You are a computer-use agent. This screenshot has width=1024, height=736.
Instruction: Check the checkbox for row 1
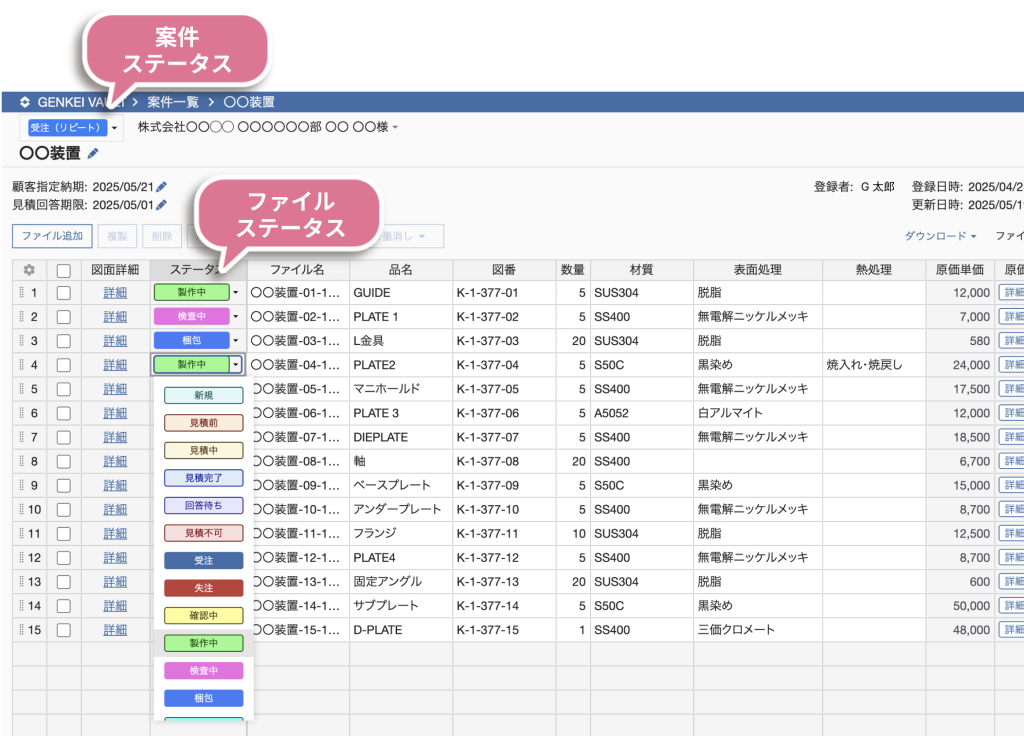[x=63, y=293]
